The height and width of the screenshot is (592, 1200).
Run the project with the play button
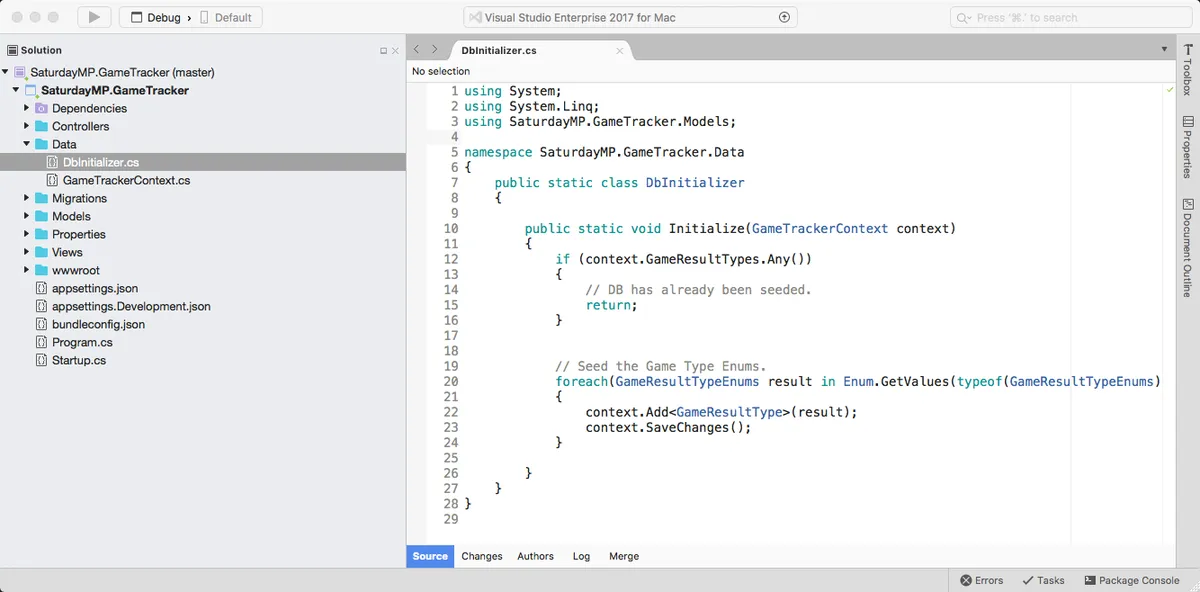point(94,17)
